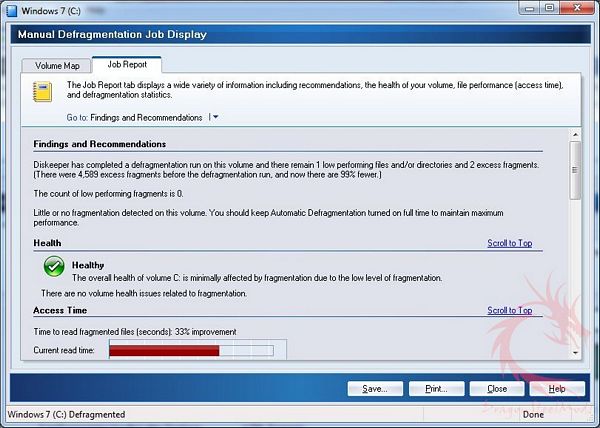Image resolution: width=600 pixels, height=428 pixels.
Task: Click the vertical scrollbar thumb
Action: [x=575, y=170]
